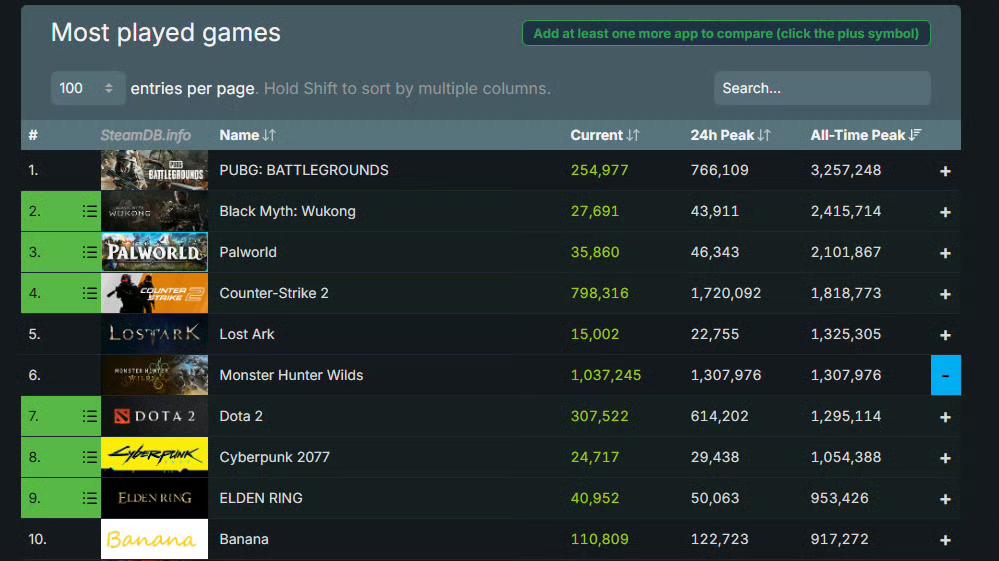The height and width of the screenshot is (561, 999).
Task: Select all-time peak value 1,054,388
Action: coord(845,457)
